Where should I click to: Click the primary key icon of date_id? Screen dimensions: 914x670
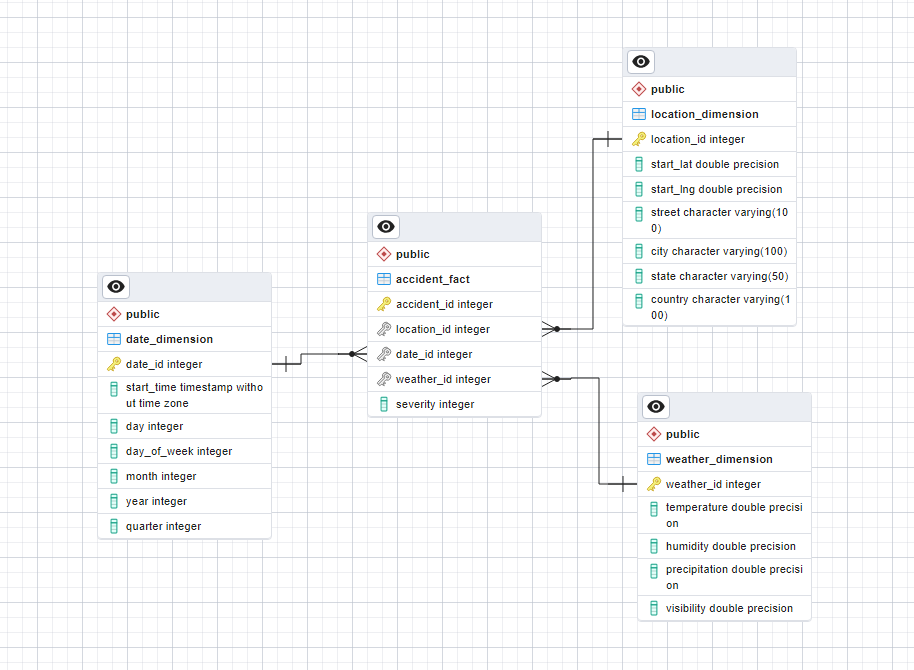tap(114, 364)
